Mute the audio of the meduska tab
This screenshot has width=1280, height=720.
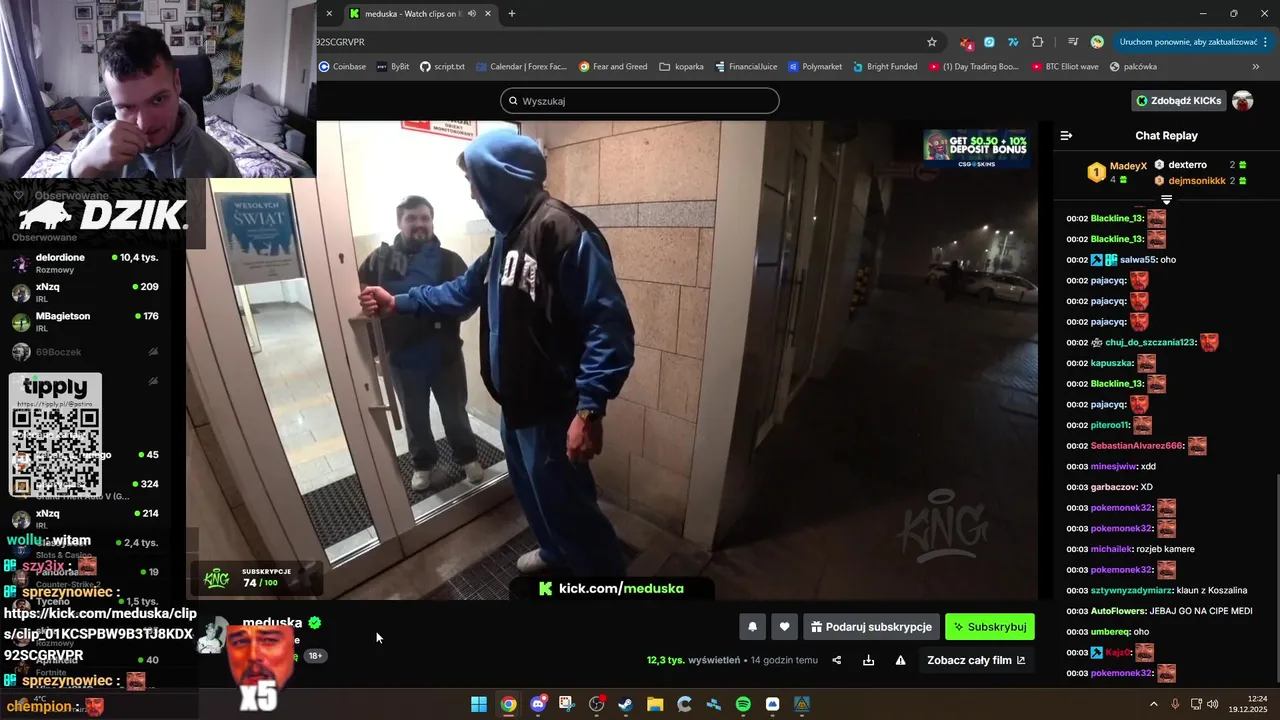tap(471, 14)
